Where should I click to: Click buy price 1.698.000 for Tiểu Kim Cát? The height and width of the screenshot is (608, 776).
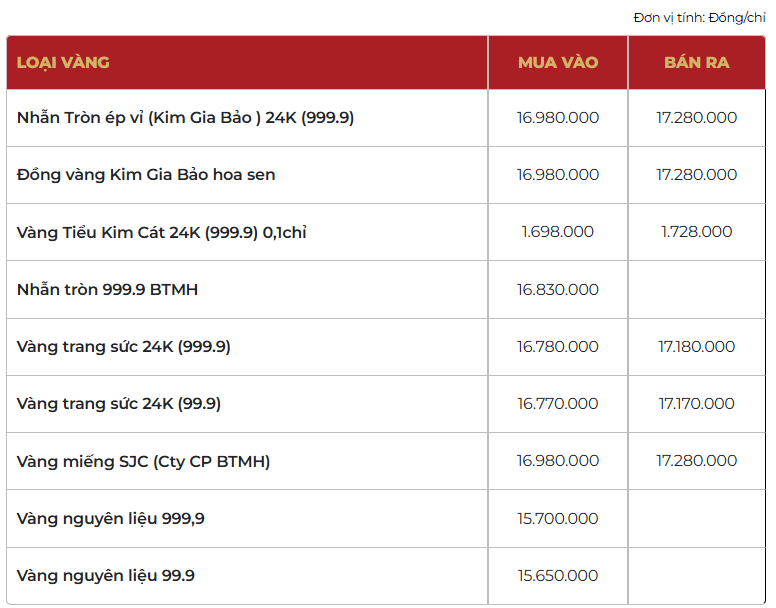click(557, 232)
